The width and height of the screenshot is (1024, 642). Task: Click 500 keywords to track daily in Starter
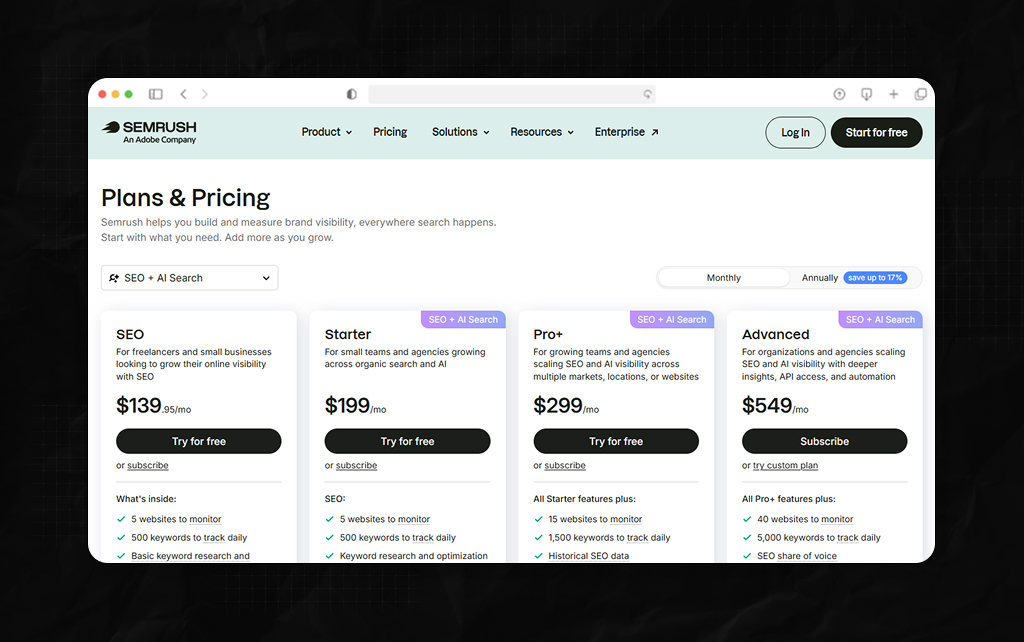coord(398,538)
